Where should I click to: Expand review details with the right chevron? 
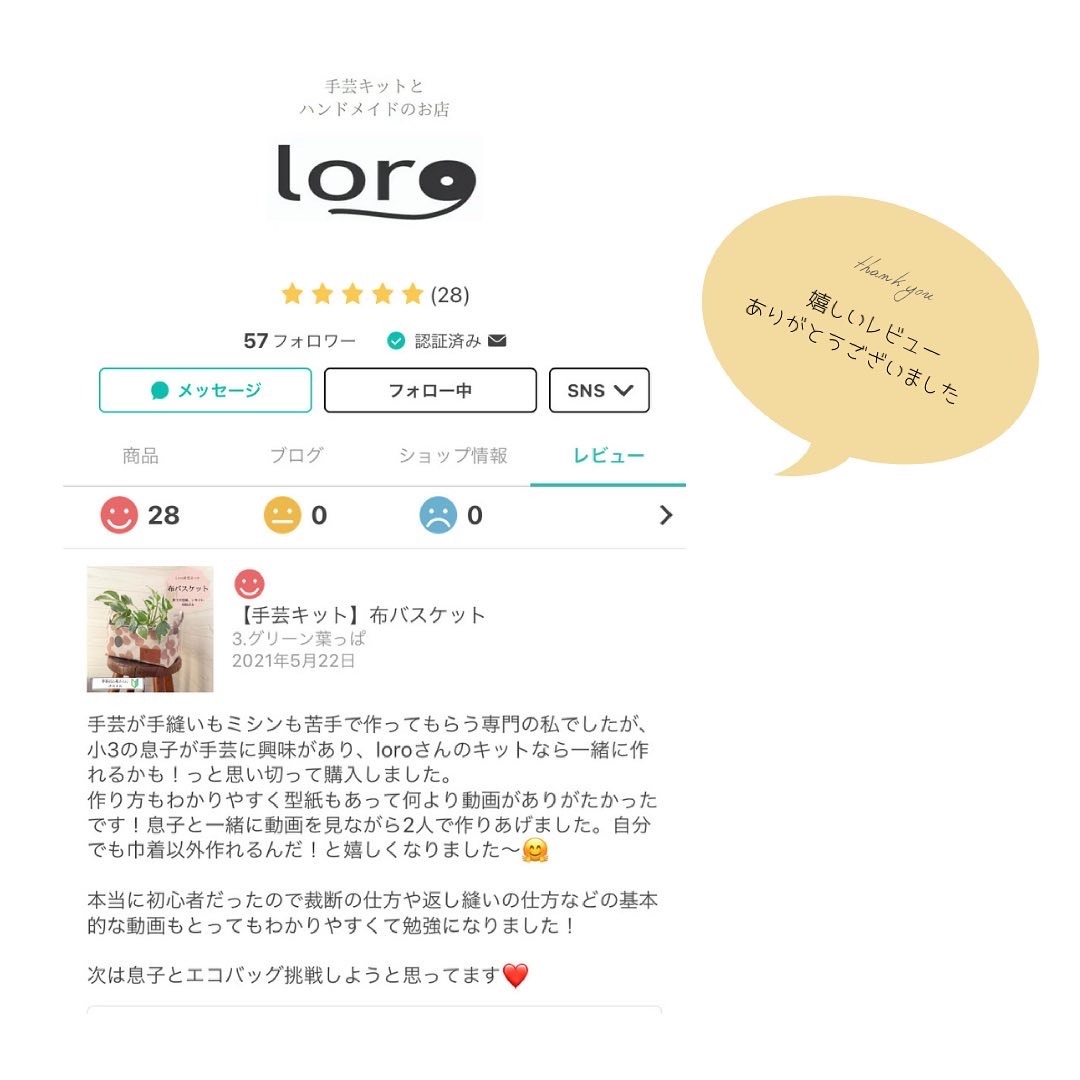(x=665, y=515)
